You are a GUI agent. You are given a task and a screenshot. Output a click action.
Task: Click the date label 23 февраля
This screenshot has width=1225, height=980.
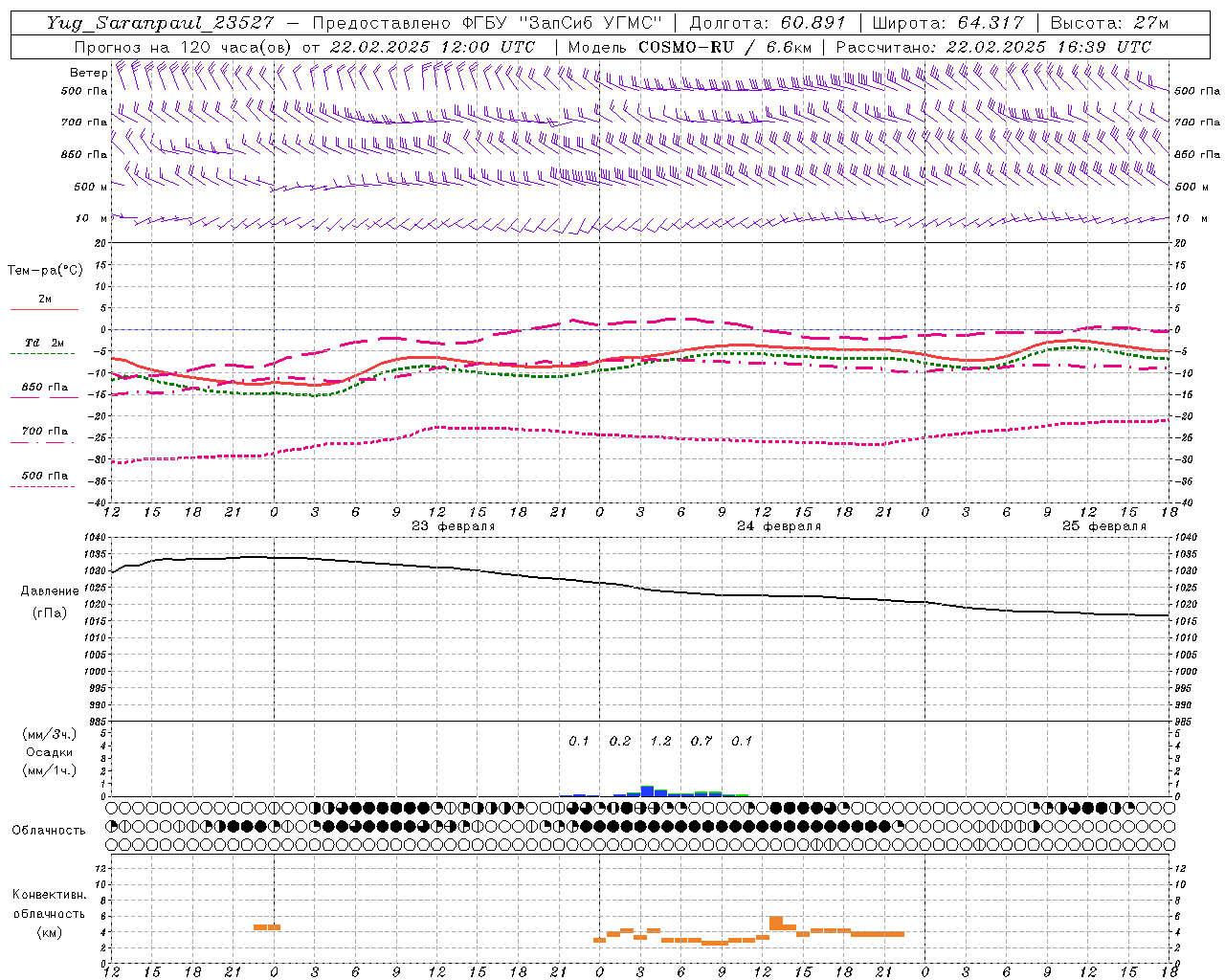point(453,526)
